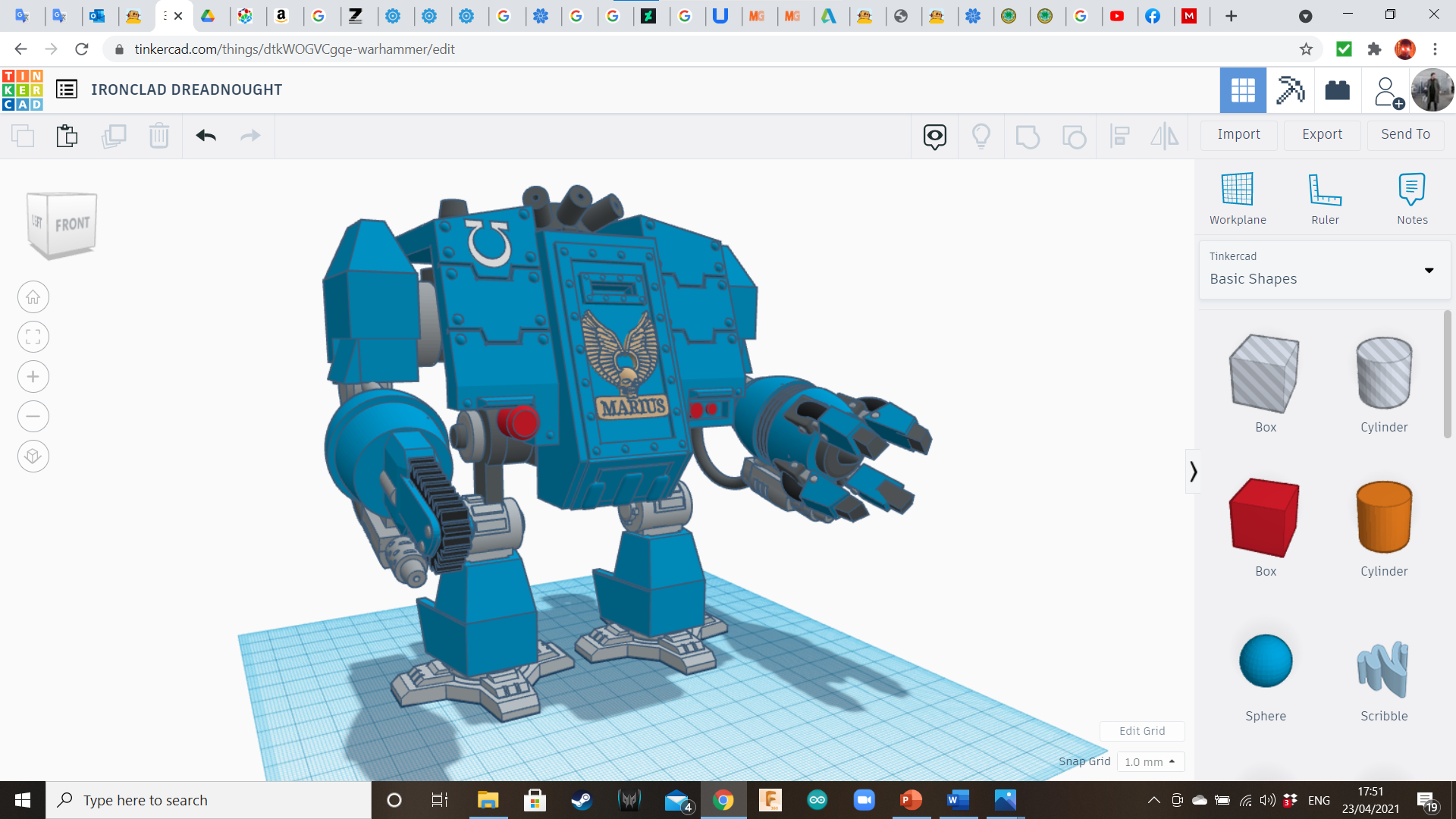Select the Ungroup tool
The height and width of the screenshot is (819, 1456).
click(x=1075, y=136)
